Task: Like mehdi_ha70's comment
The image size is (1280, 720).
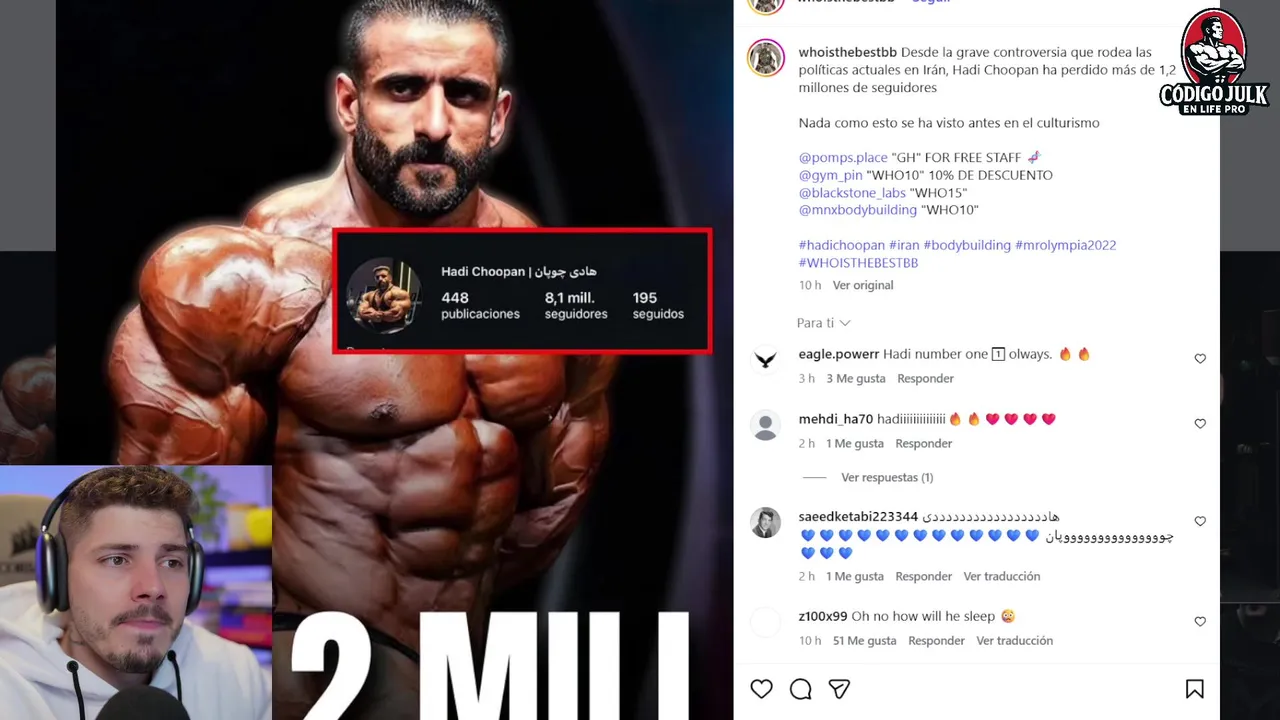Action: pyautogui.click(x=1200, y=424)
